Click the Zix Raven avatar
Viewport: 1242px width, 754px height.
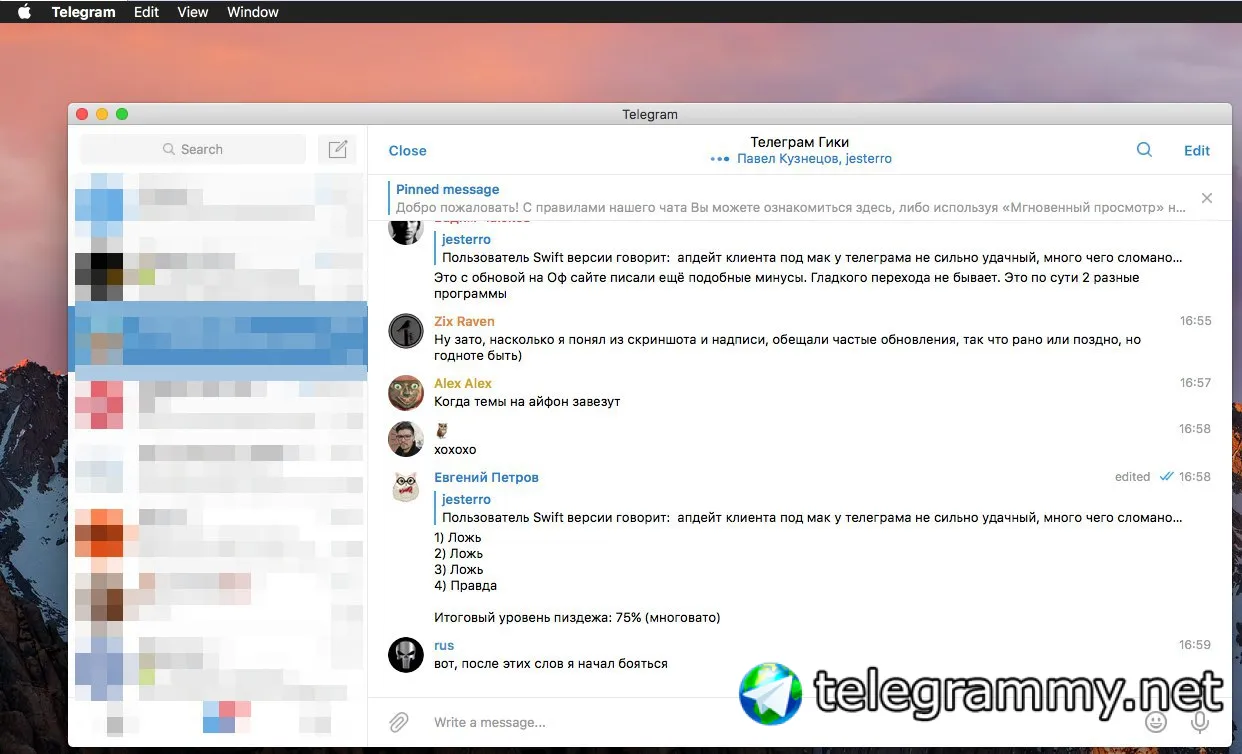click(406, 331)
